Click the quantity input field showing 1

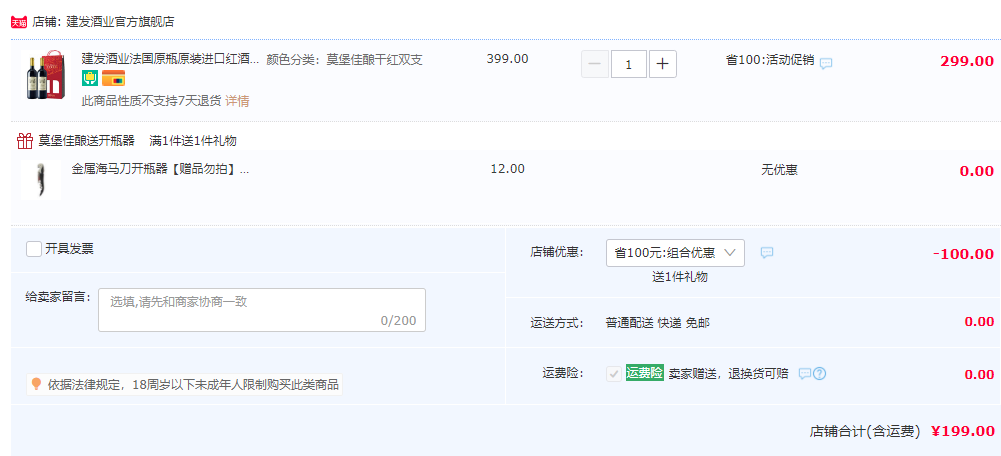click(x=629, y=64)
